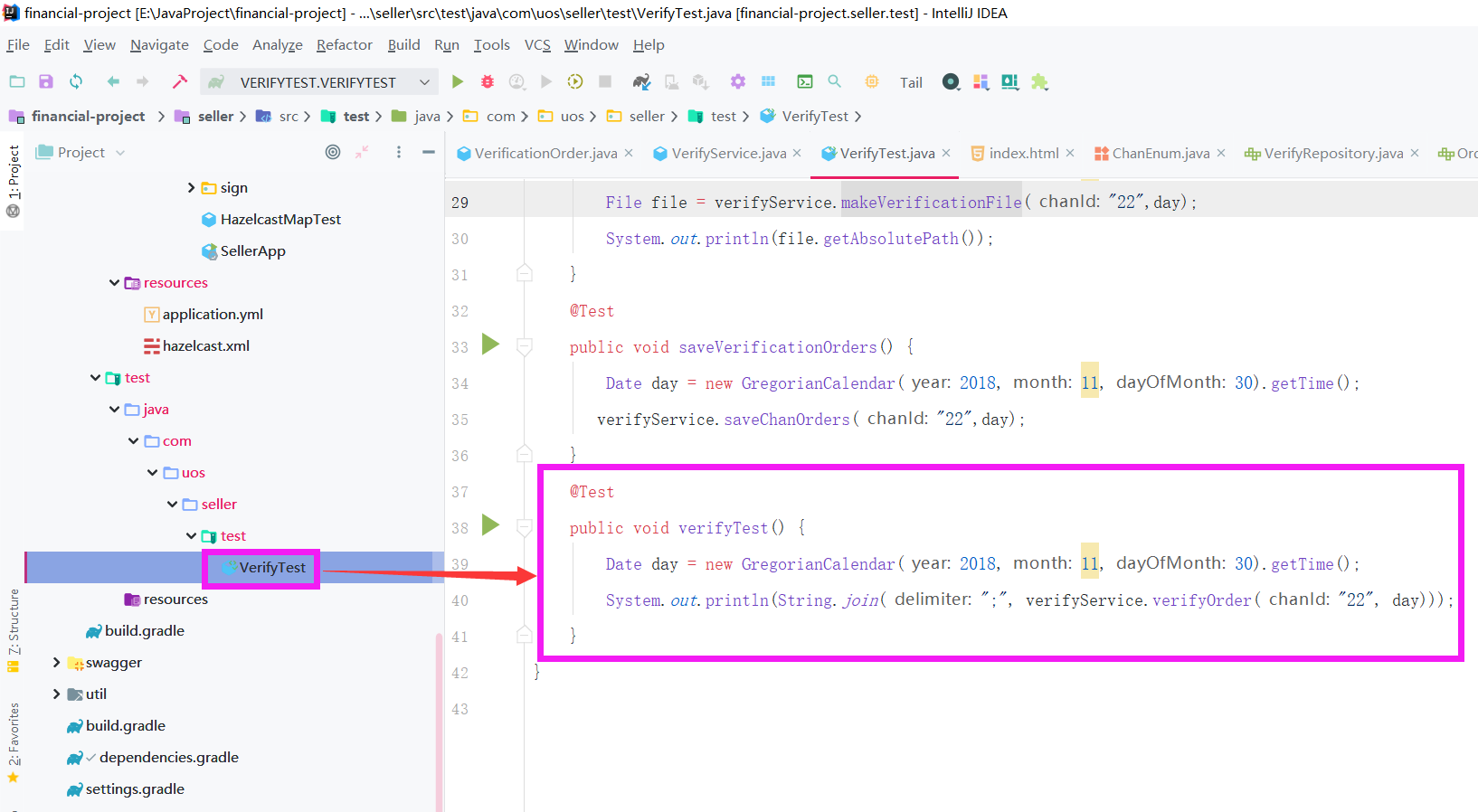Screen dimensions: 1478x812
Task: Click the locate target icon in Project panel
Action: pos(333,153)
